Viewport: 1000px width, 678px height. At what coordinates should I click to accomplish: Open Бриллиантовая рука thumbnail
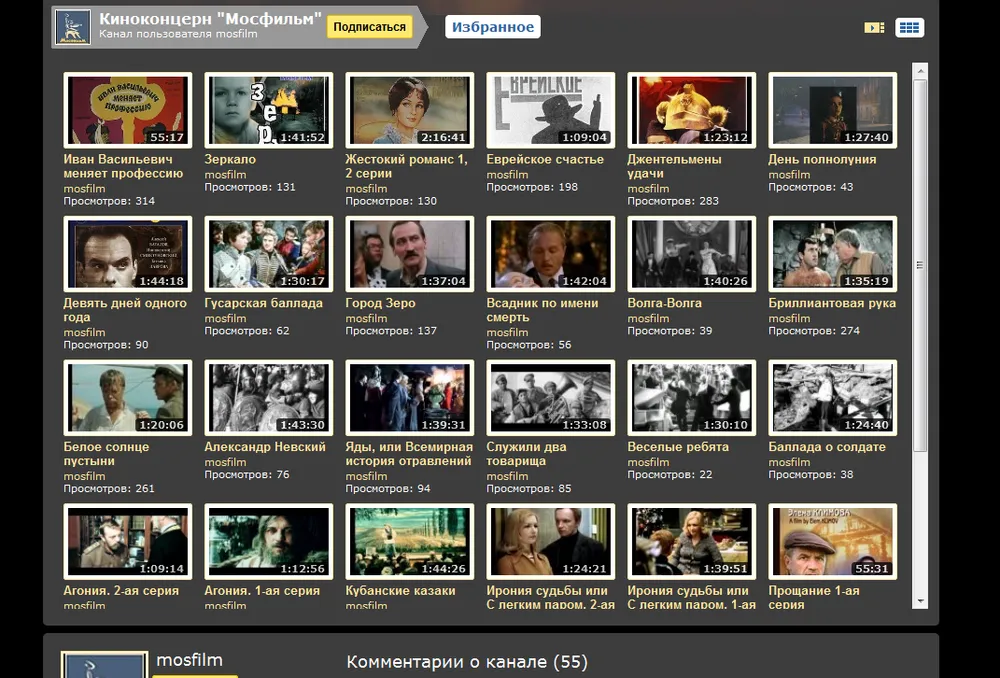coord(831,254)
